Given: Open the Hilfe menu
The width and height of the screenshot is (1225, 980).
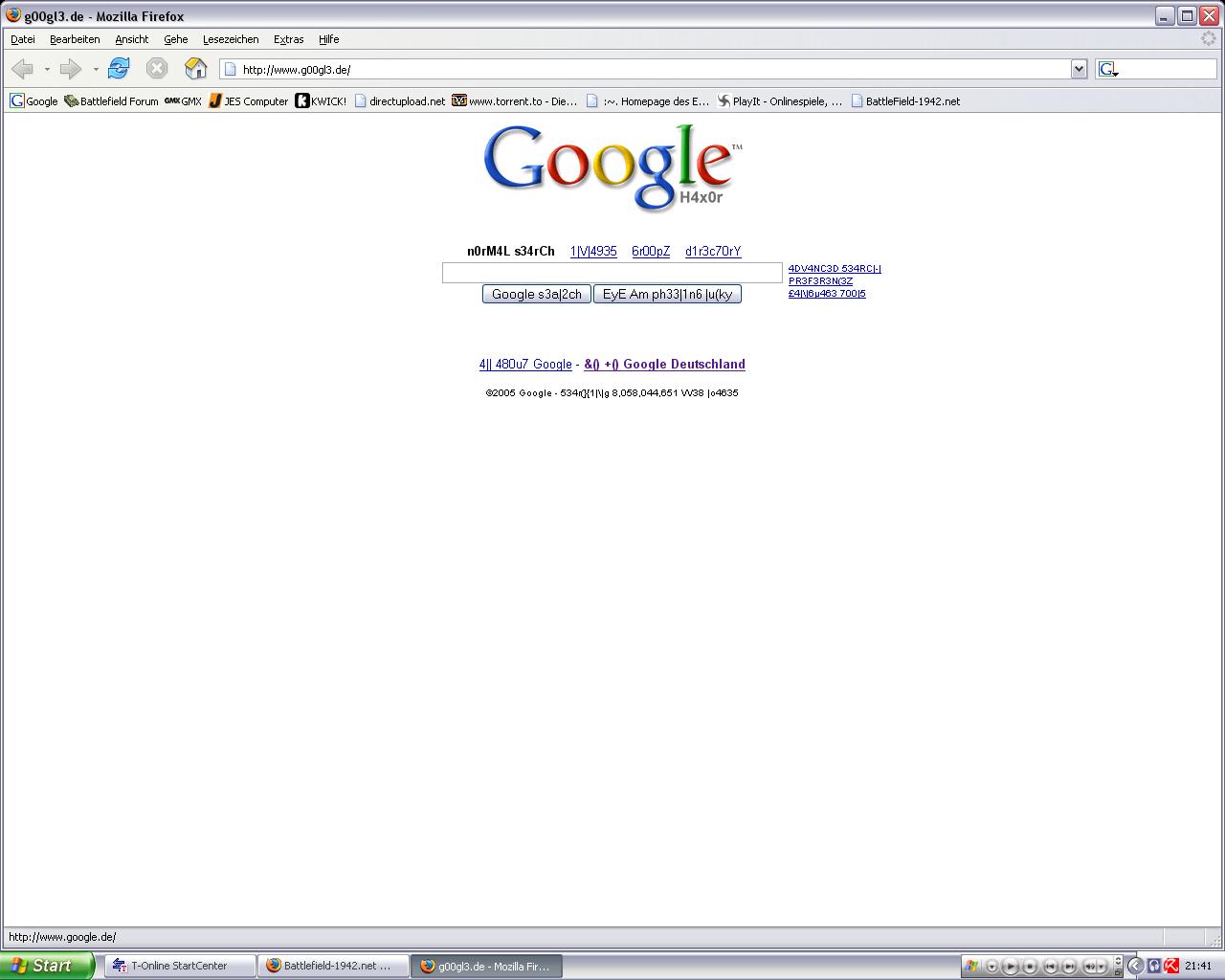Looking at the screenshot, I should (329, 39).
